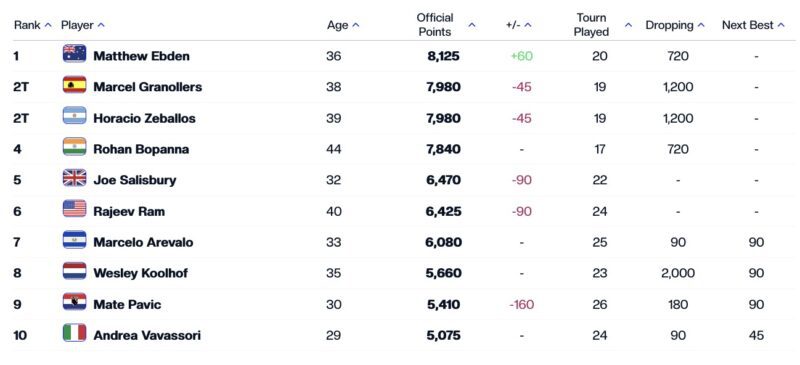
Task: Click the Australian flag beside Matthew Ebden
Action: click(74, 54)
